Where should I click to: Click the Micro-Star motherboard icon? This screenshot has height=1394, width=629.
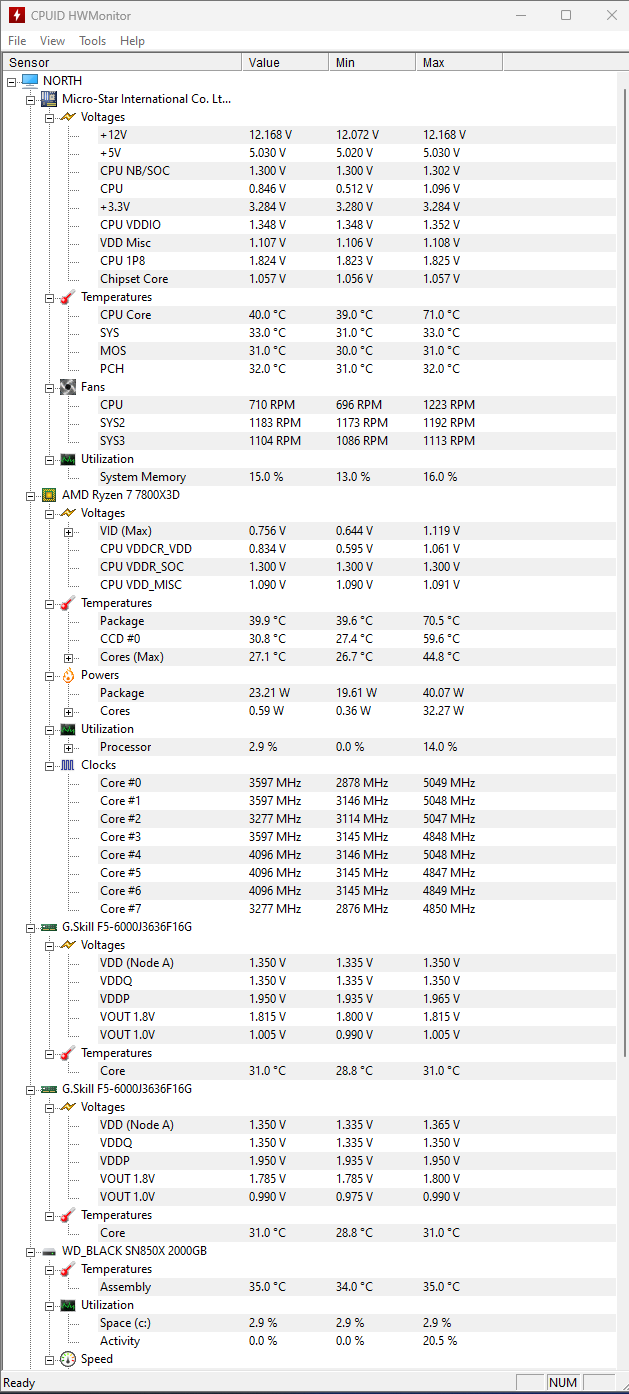(x=49, y=99)
